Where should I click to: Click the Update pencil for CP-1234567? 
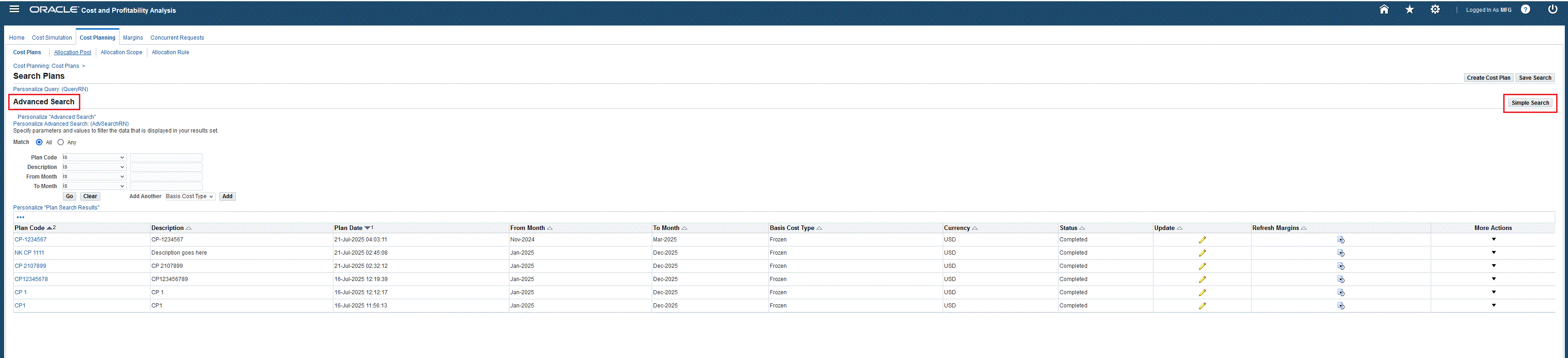coord(1202,240)
